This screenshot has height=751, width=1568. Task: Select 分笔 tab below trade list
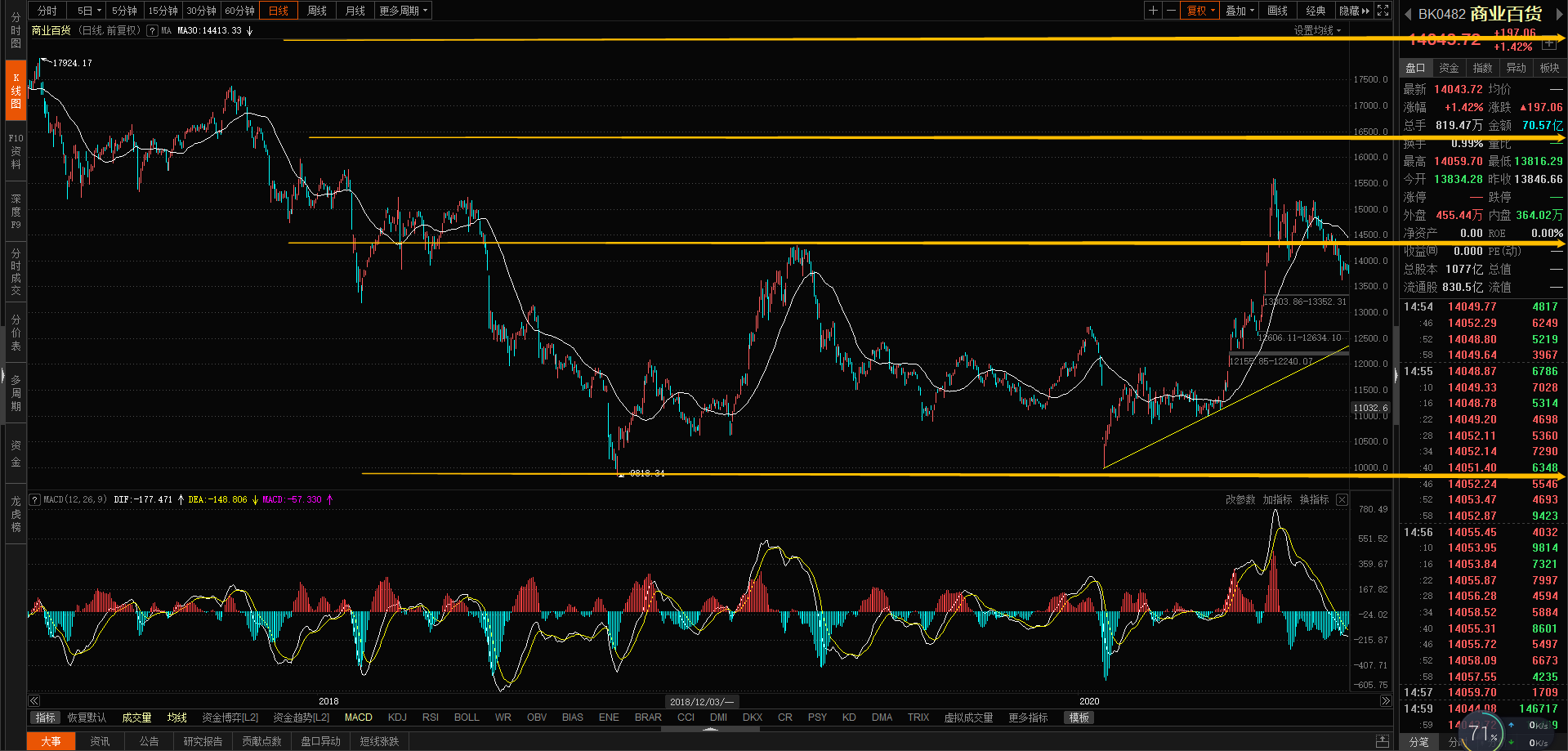click(1419, 742)
